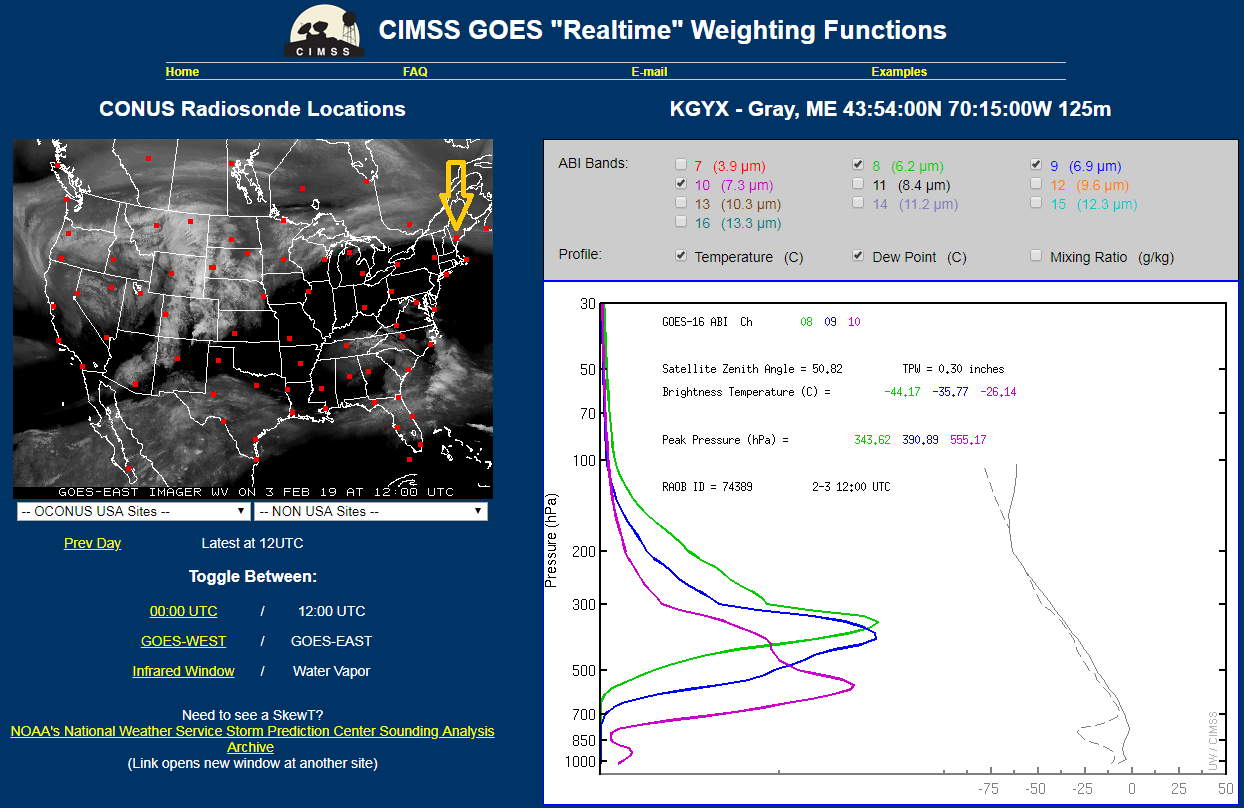
Task: Click the Prev Day link
Action: 92,543
